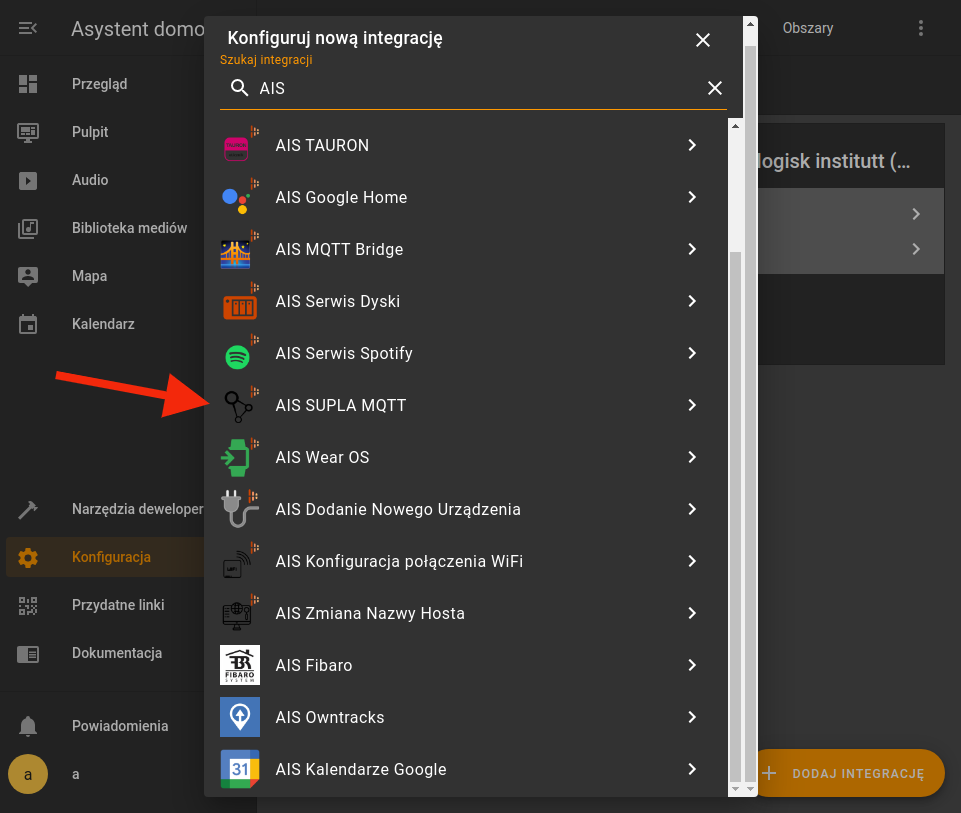This screenshot has height=813, width=961.
Task: Open the three-dot overflow menu
Action: pyautogui.click(x=921, y=28)
